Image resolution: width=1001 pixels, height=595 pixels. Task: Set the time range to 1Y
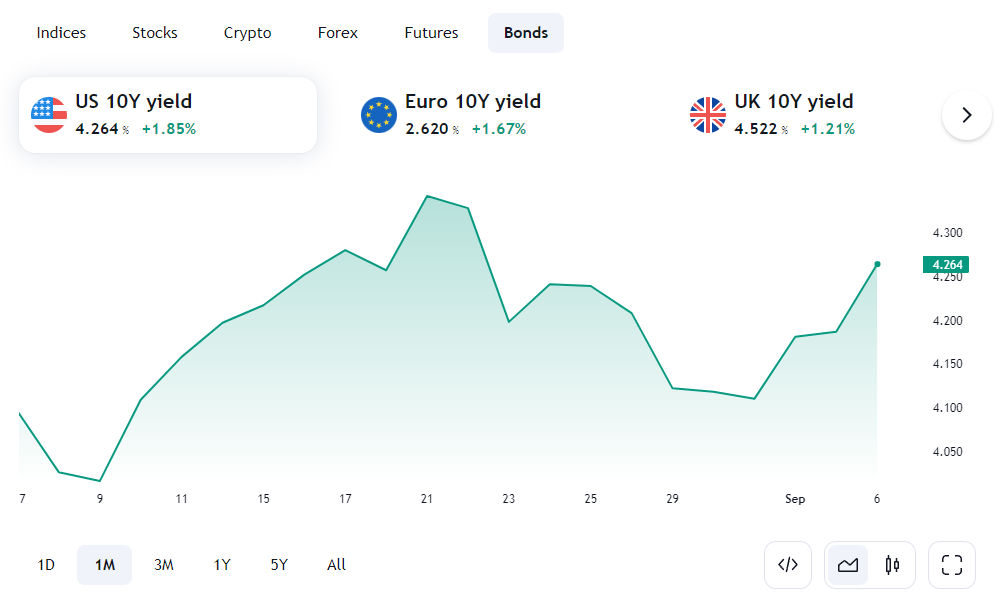point(222,565)
